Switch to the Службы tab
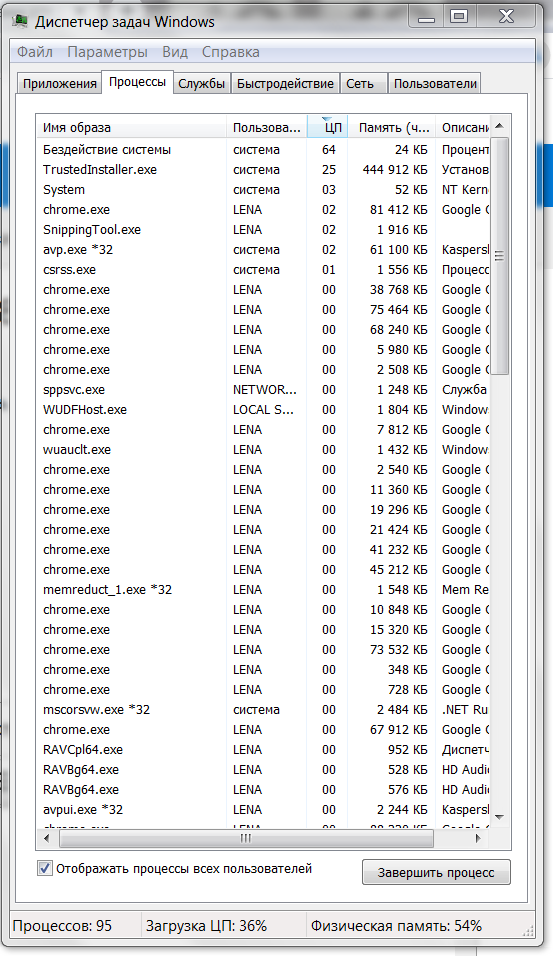The height and width of the screenshot is (956, 553). (202, 84)
